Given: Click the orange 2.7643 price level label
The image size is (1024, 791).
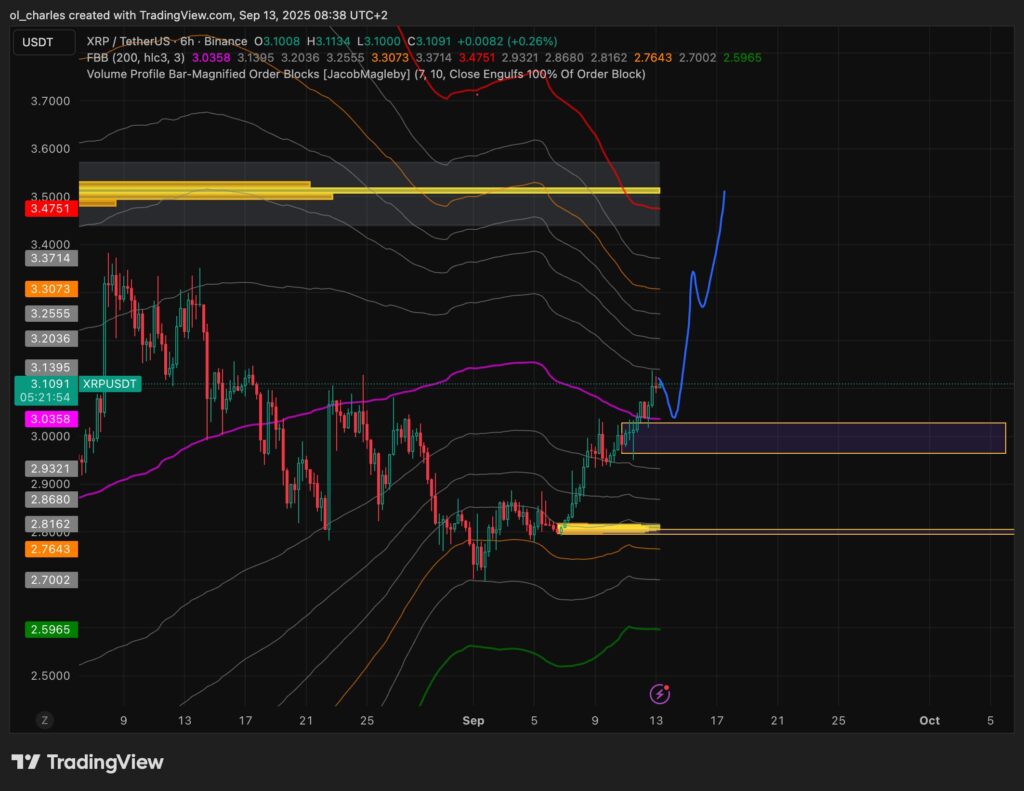Looking at the screenshot, I should (51, 549).
